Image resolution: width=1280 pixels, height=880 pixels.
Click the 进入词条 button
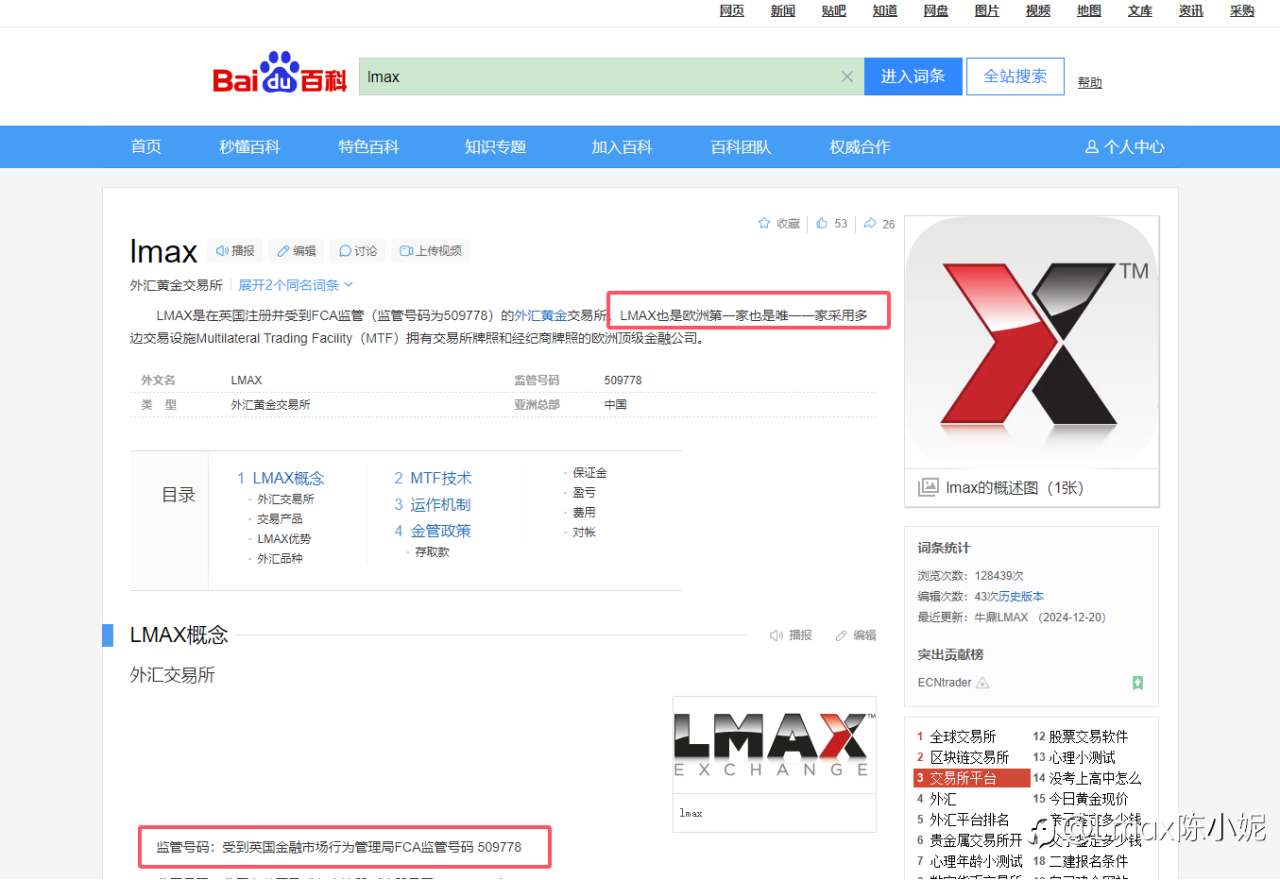(913, 77)
